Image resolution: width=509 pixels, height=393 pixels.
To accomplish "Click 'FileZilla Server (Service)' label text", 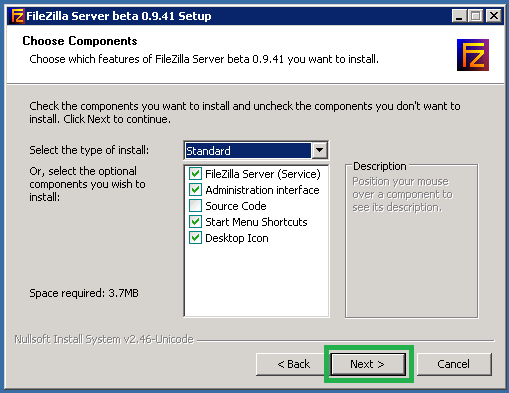I will [x=263, y=174].
